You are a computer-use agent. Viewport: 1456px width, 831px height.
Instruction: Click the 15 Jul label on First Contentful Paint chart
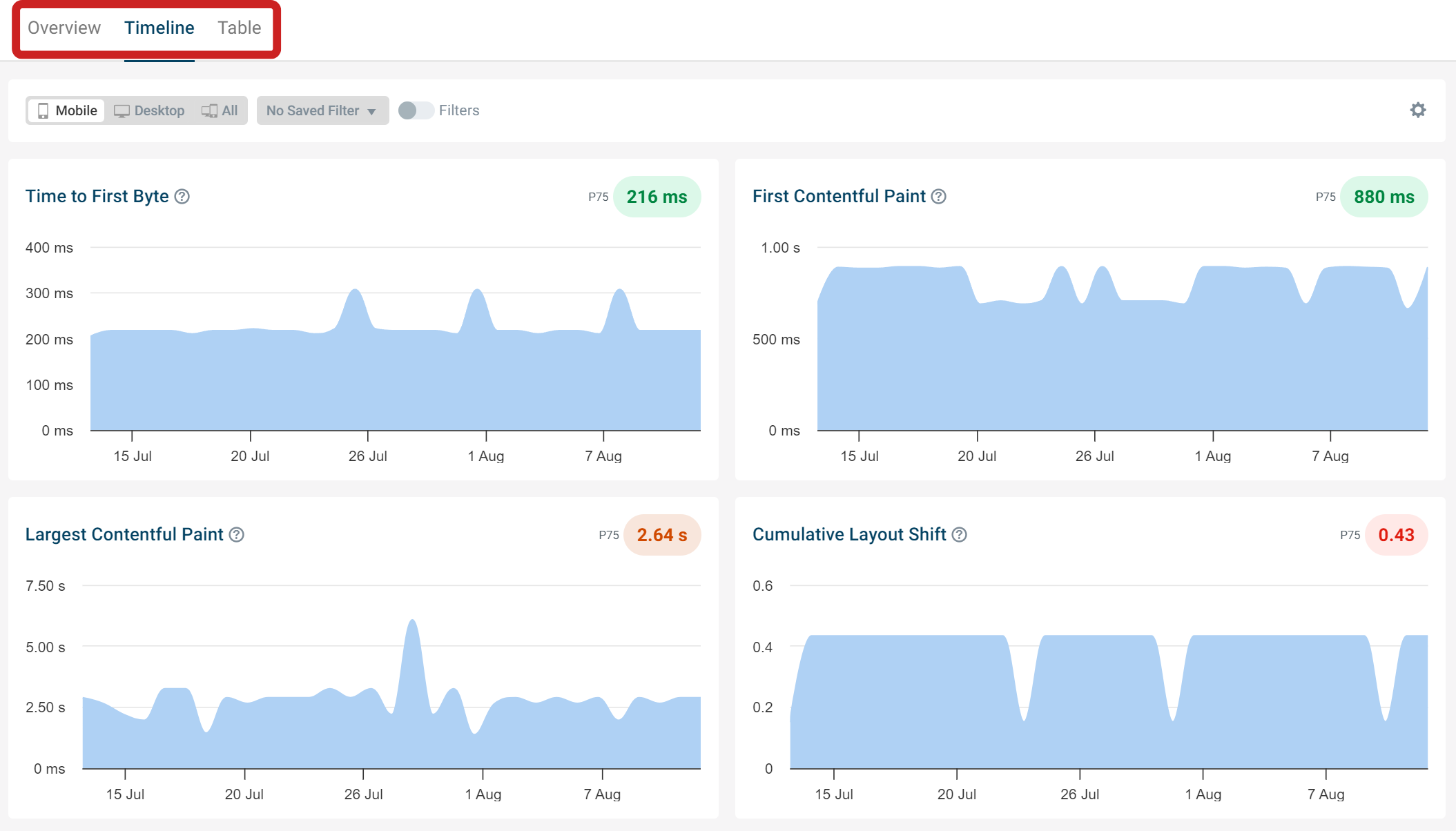[860, 456]
